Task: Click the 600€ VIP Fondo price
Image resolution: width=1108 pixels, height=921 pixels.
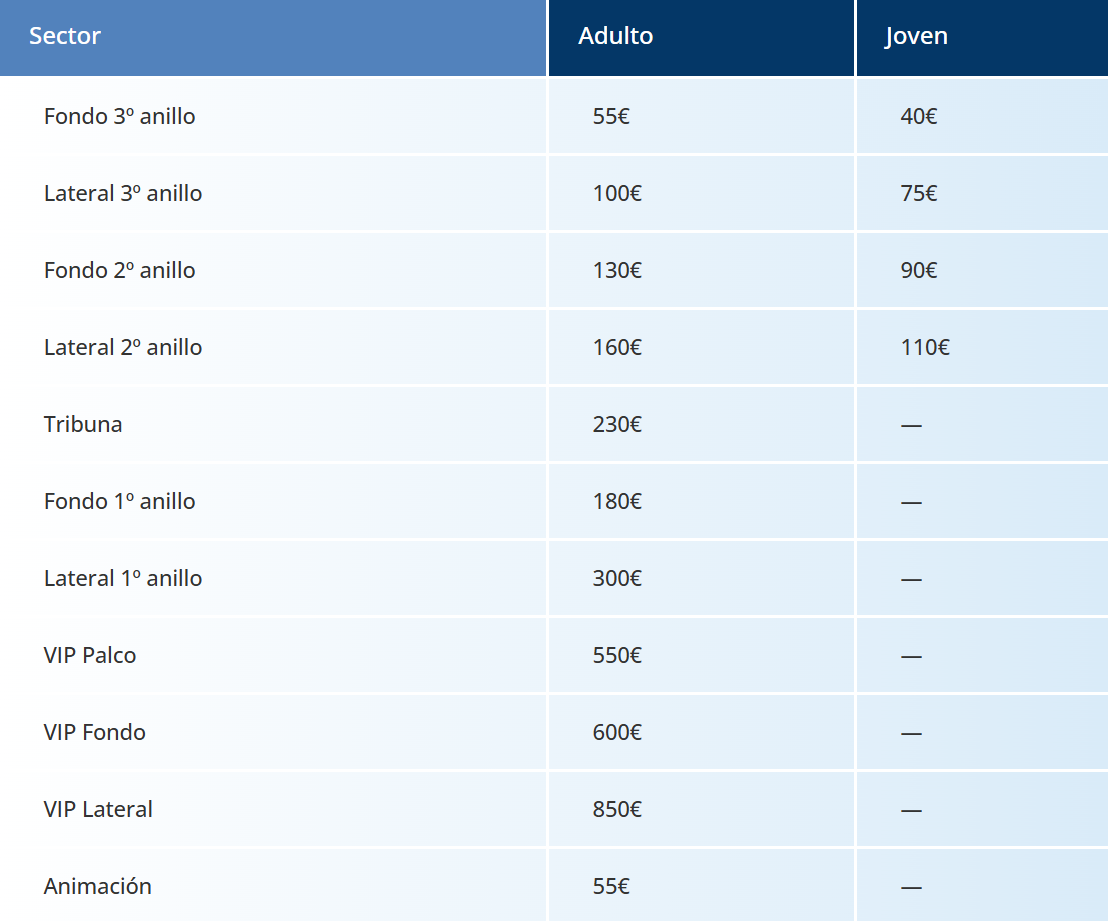Action: pos(617,732)
